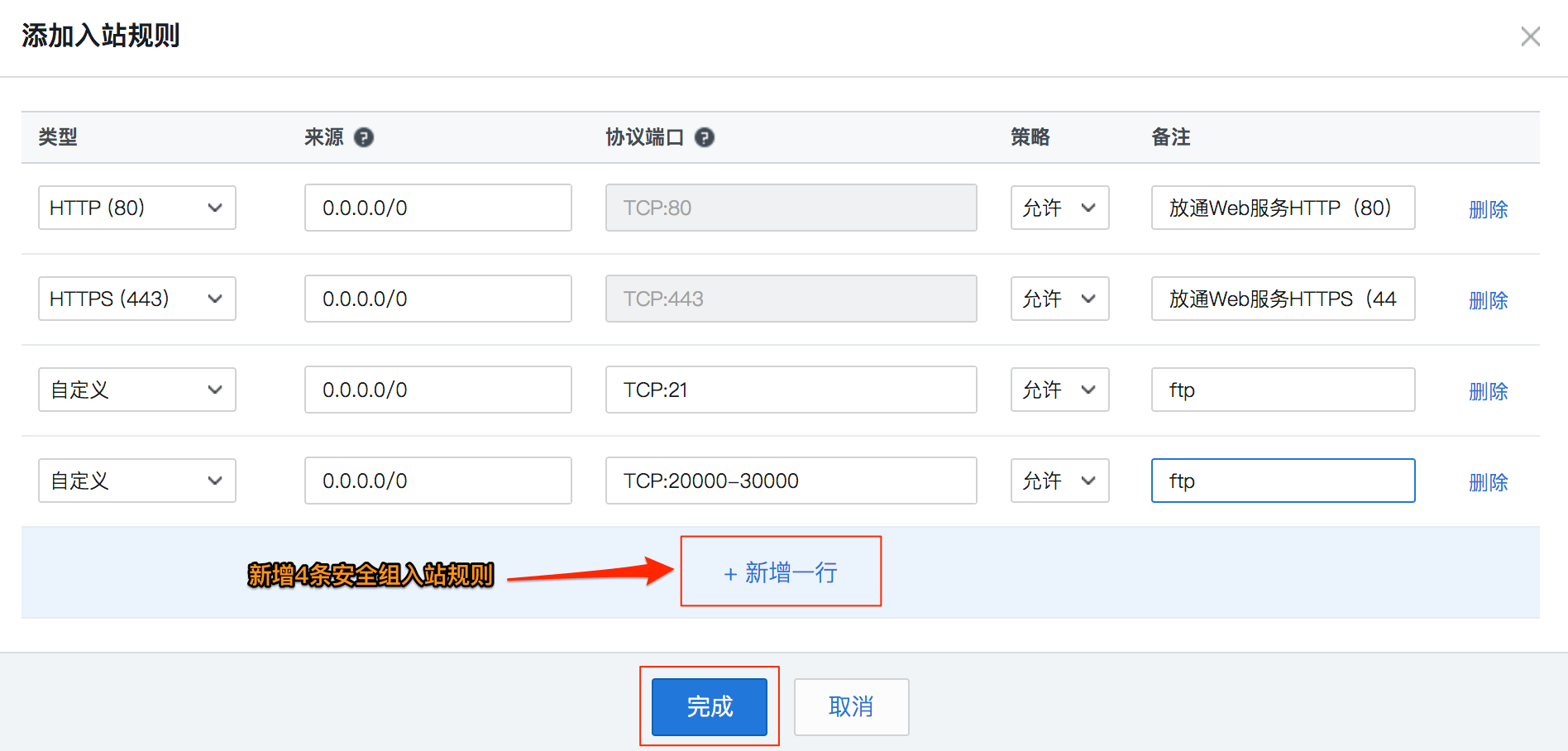The image size is (1568, 751).
Task: Click the TCP:20000-30000 protocol port field
Action: [791, 481]
